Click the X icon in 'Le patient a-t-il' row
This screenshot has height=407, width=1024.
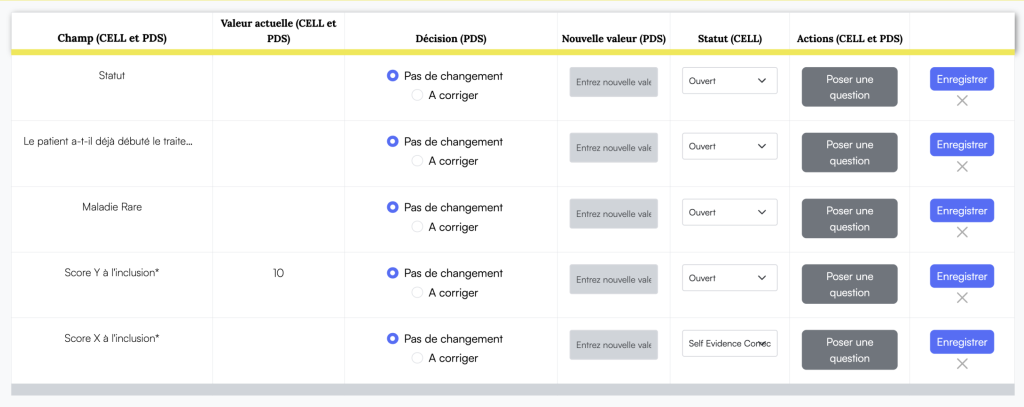click(962, 167)
